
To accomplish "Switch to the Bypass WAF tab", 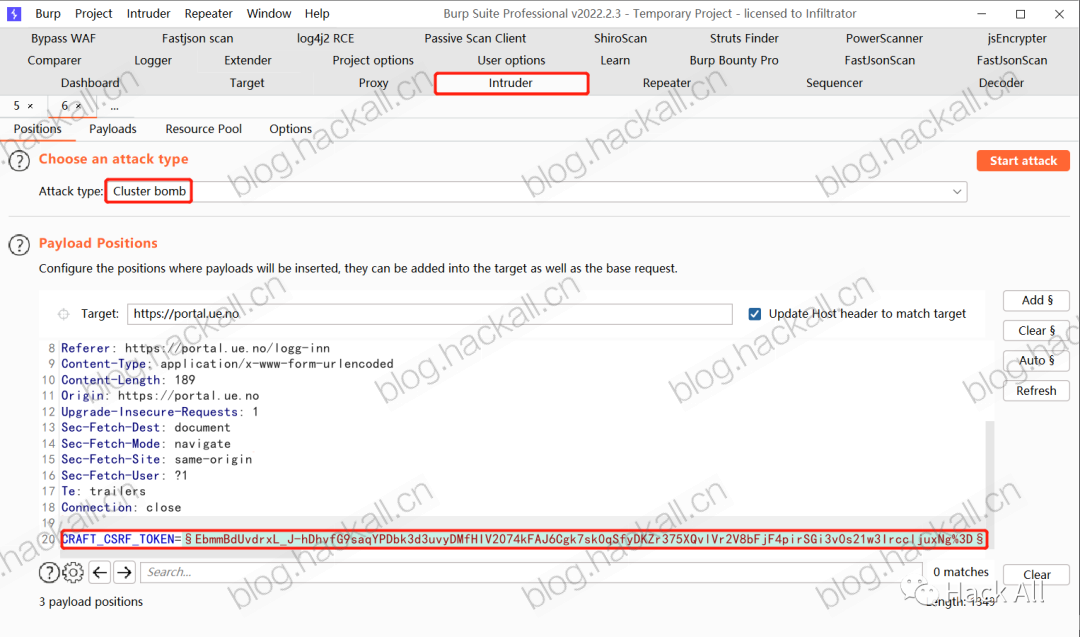I will tap(63, 39).
